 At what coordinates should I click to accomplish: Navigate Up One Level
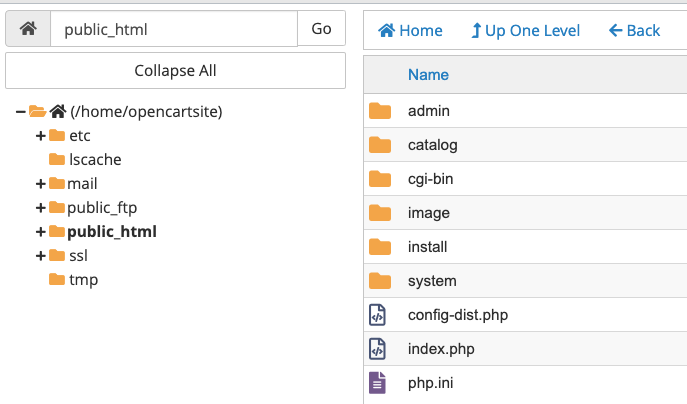pyautogui.click(x=525, y=30)
